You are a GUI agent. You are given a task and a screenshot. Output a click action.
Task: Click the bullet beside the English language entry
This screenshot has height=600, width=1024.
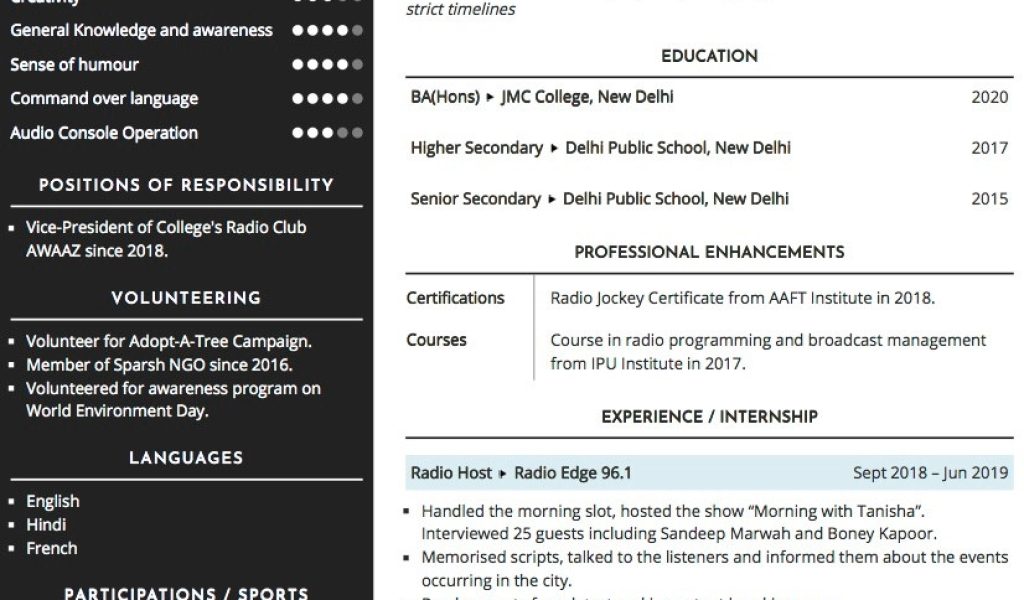click(x=12, y=502)
